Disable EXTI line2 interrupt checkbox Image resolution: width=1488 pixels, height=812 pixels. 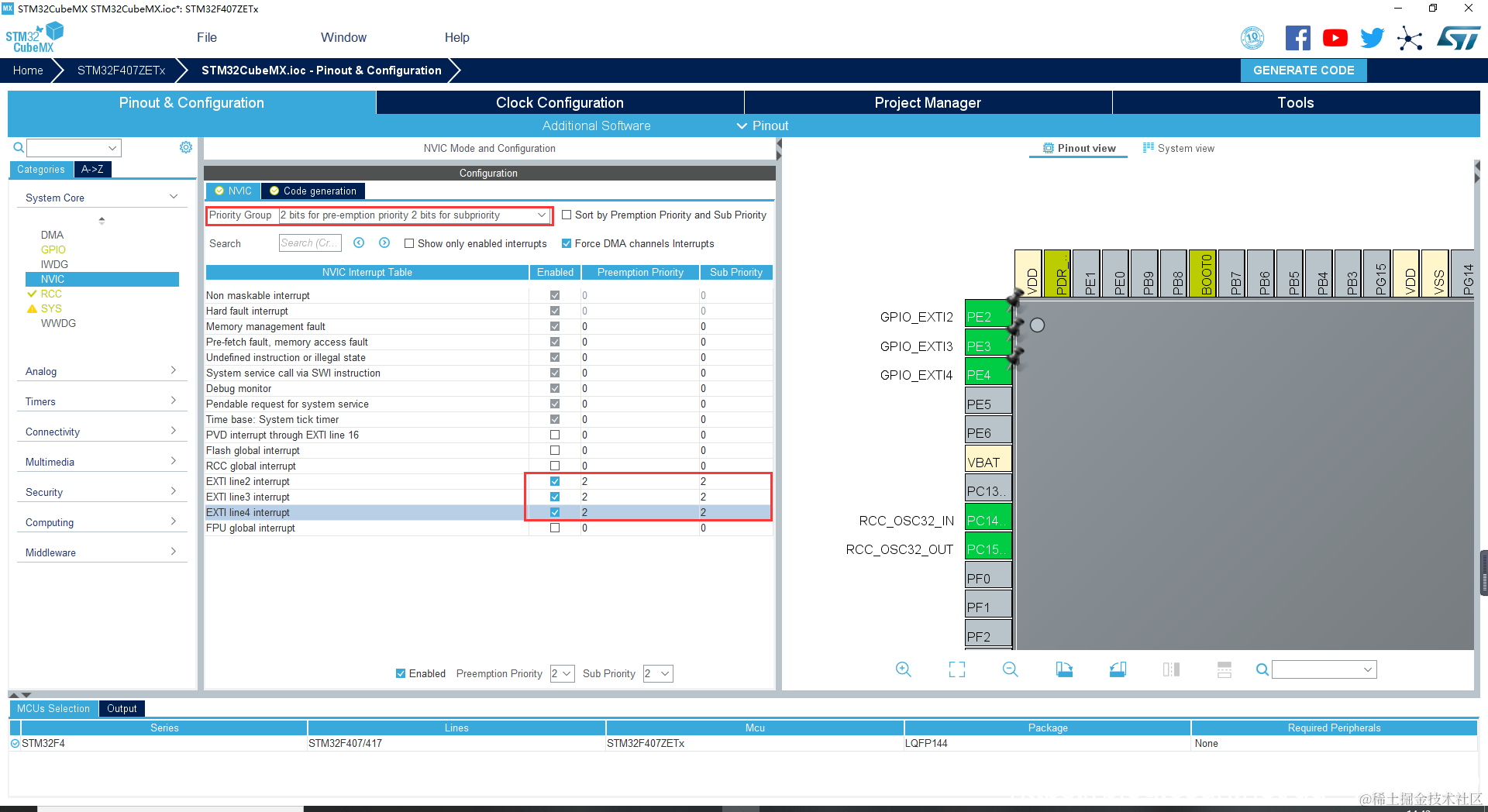(555, 481)
